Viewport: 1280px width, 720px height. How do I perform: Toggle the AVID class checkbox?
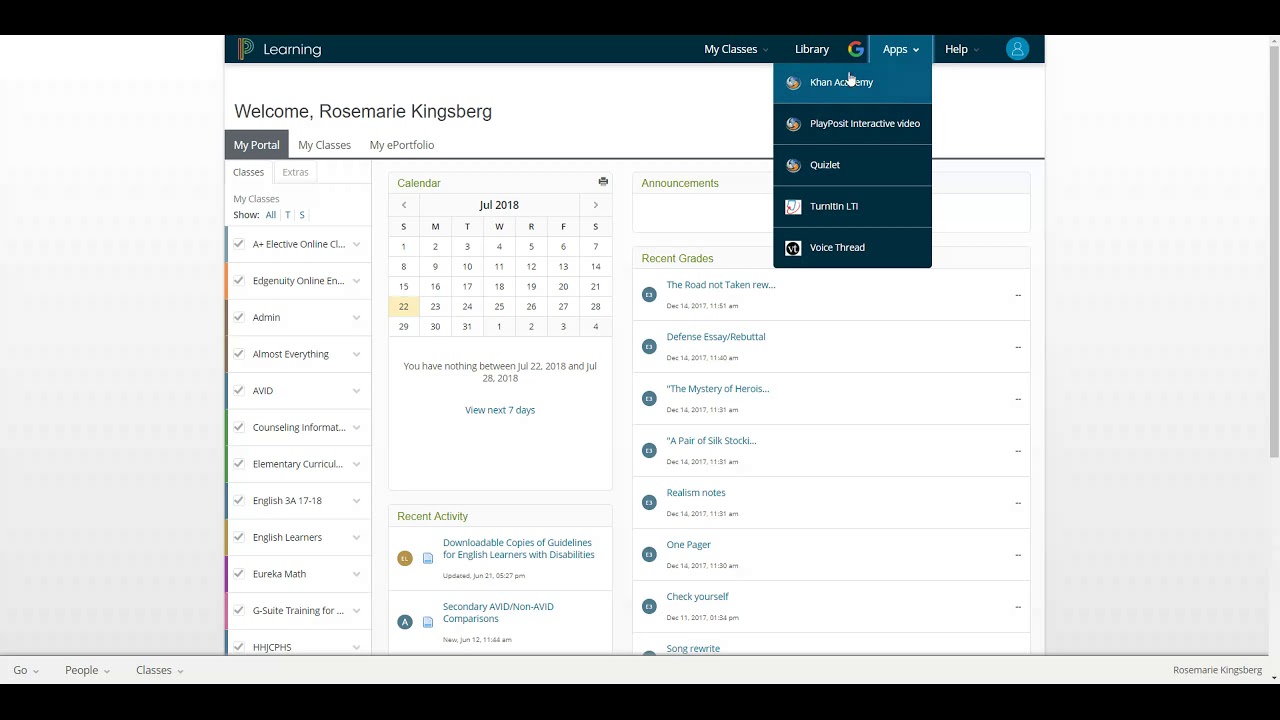tap(239, 391)
